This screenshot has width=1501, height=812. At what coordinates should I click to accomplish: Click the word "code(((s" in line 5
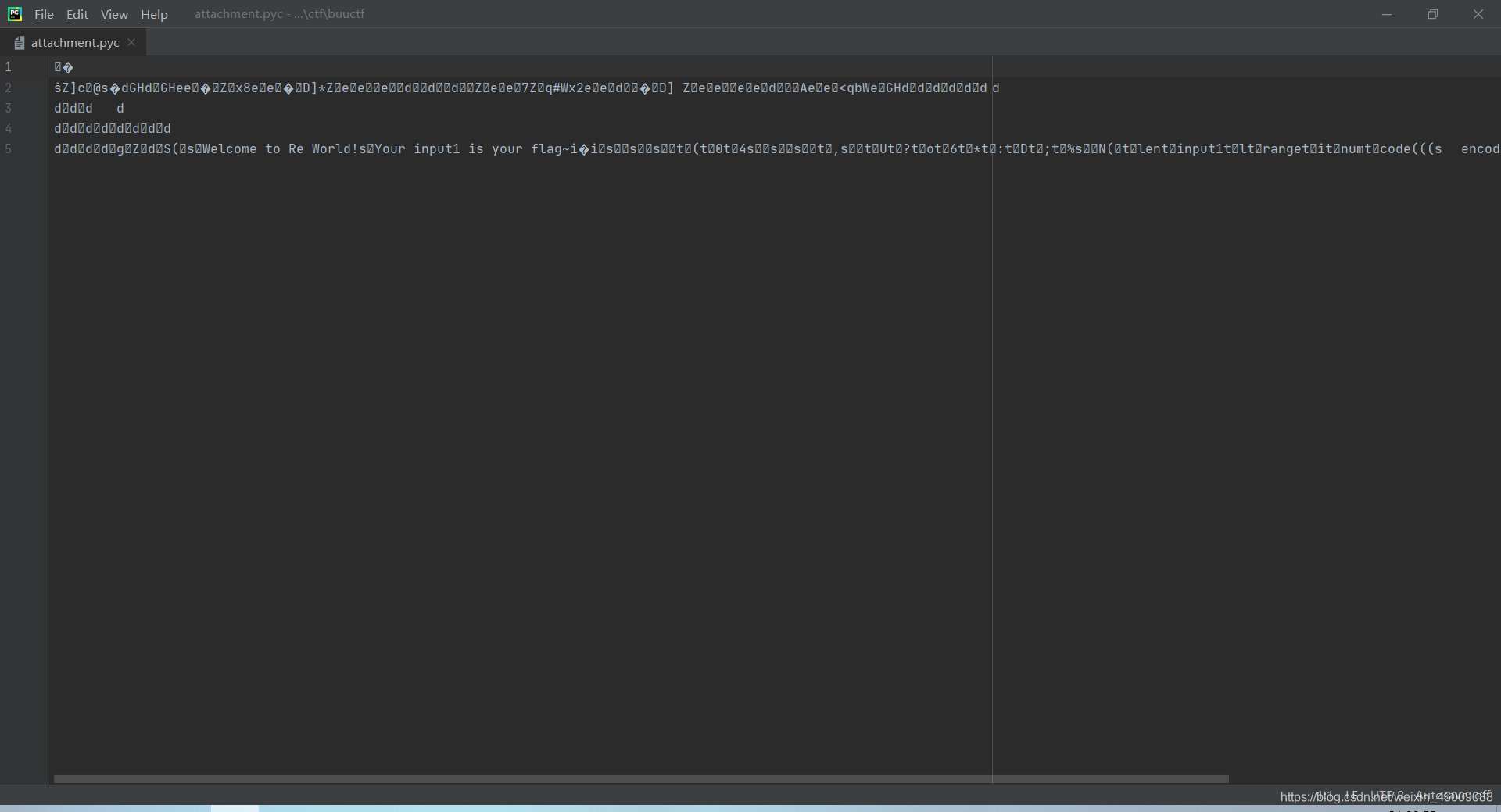tap(1411, 148)
